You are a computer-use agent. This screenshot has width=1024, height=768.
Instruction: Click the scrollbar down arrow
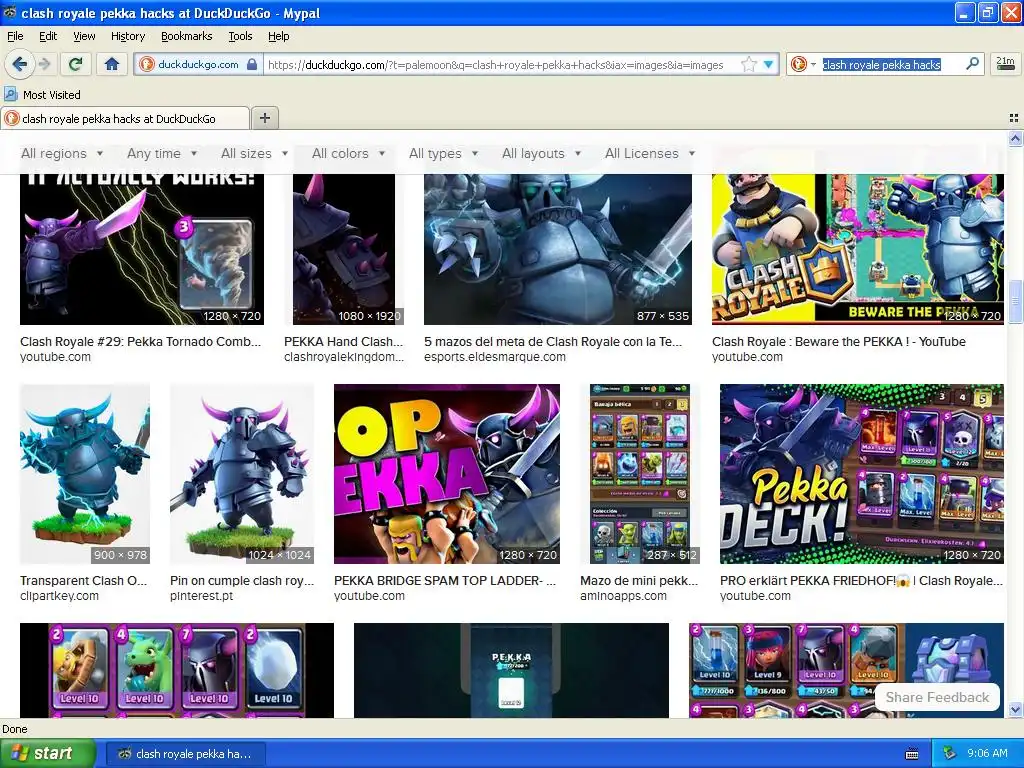(x=1015, y=709)
